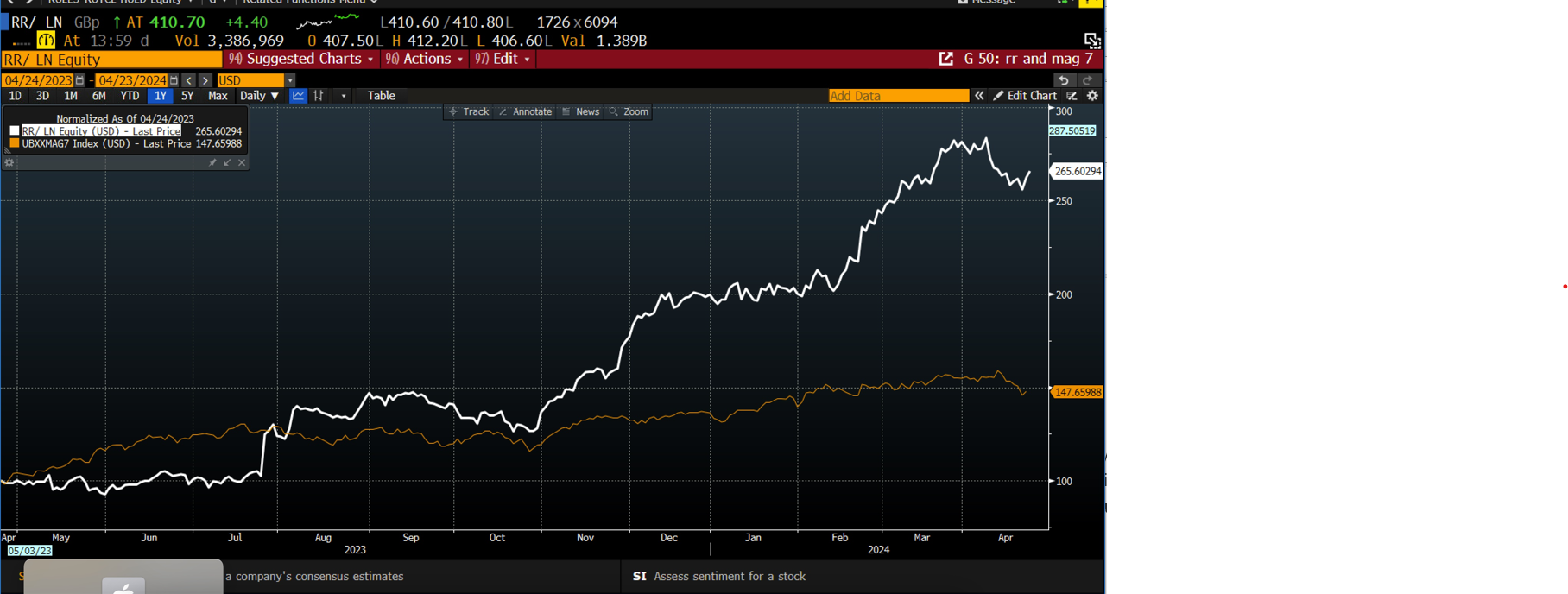
Task: Switch to the bar chart icon
Action: pyautogui.click(x=319, y=96)
